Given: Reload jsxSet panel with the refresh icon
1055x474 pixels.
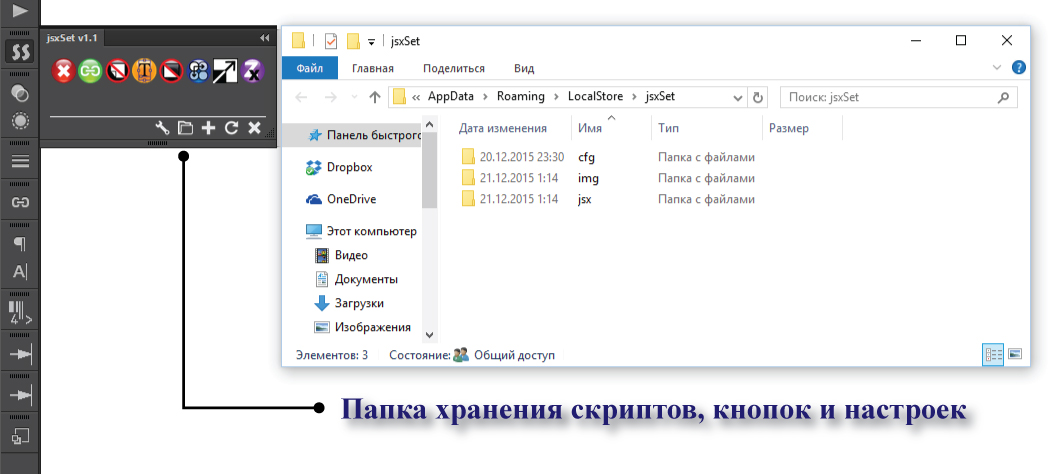Looking at the screenshot, I should point(231,128).
